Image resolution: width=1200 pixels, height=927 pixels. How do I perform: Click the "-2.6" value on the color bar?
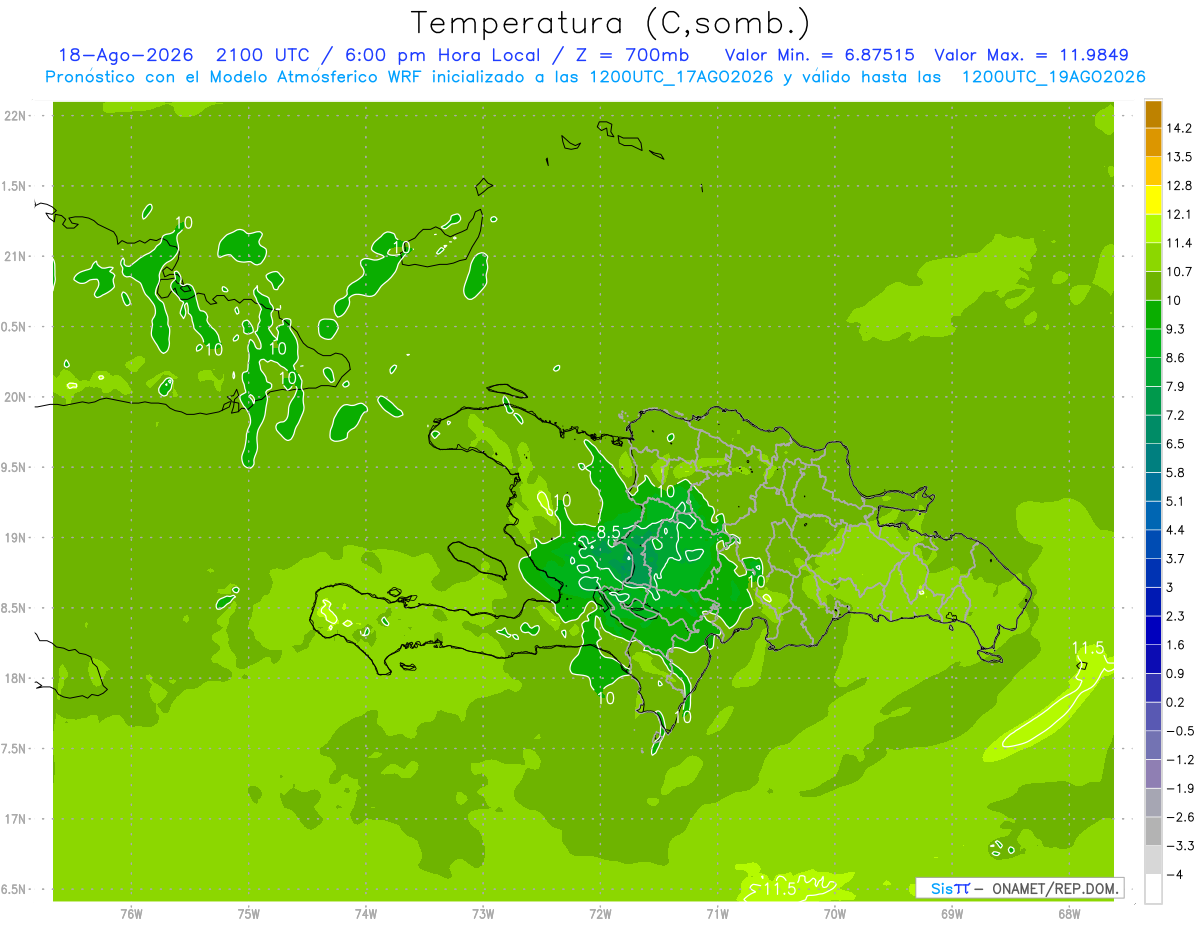[1179, 816]
